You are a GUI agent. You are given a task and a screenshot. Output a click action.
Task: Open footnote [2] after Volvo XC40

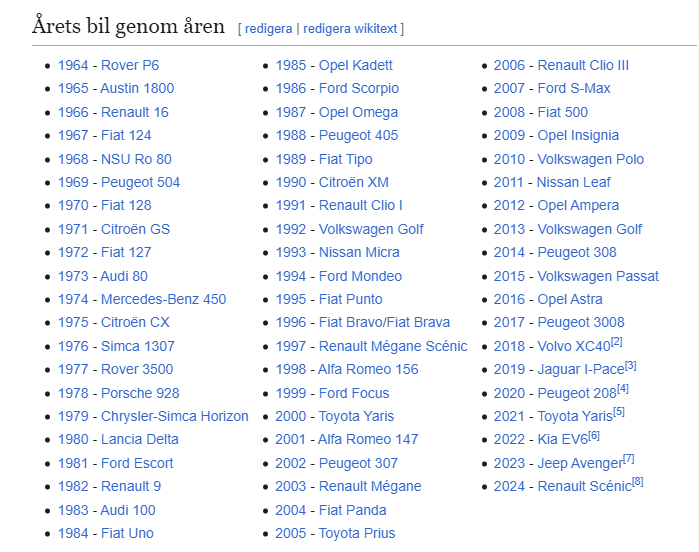click(x=617, y=342)
